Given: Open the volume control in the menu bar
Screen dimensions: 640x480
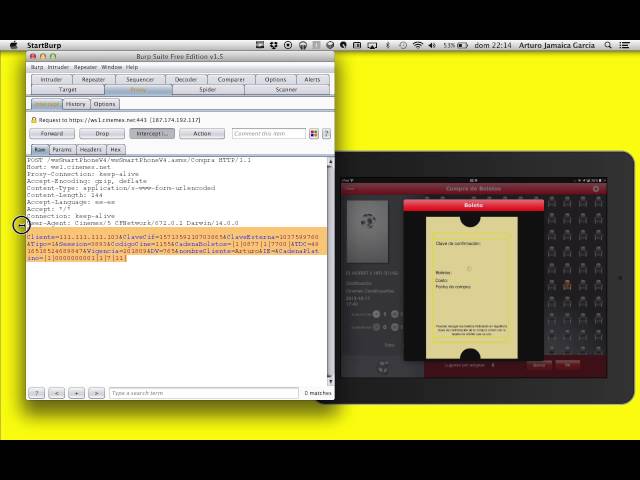Looking at the screenshot, I should pos(432,45).
